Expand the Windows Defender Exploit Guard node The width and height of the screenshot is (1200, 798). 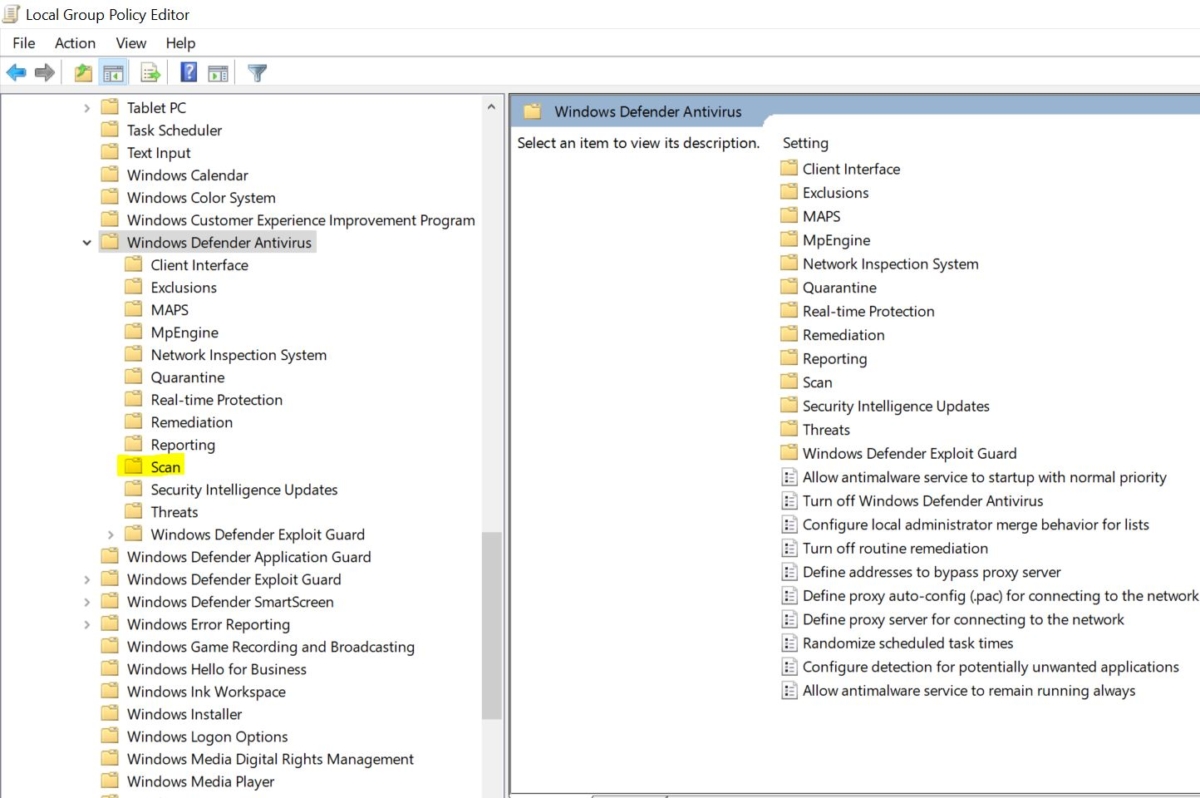[111, 534]
